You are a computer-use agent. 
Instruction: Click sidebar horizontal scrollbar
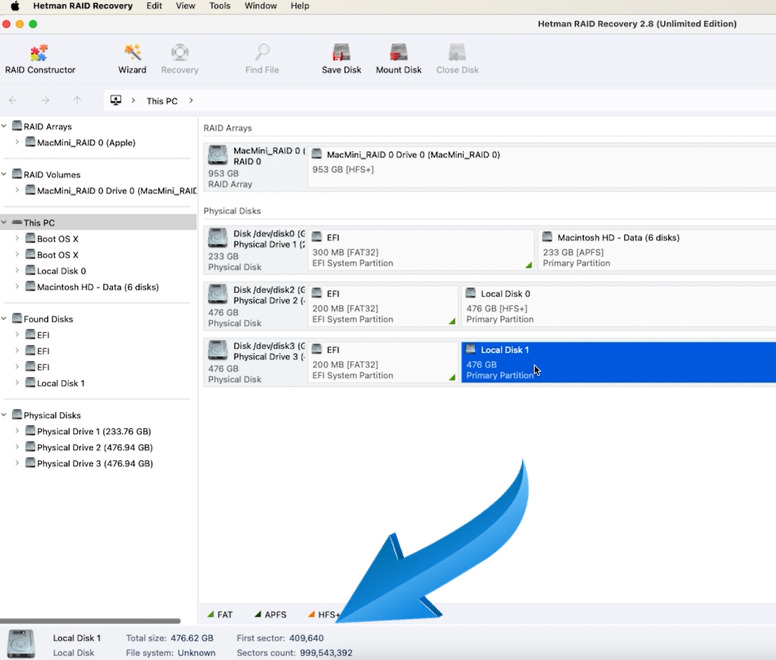click(90, 620)
